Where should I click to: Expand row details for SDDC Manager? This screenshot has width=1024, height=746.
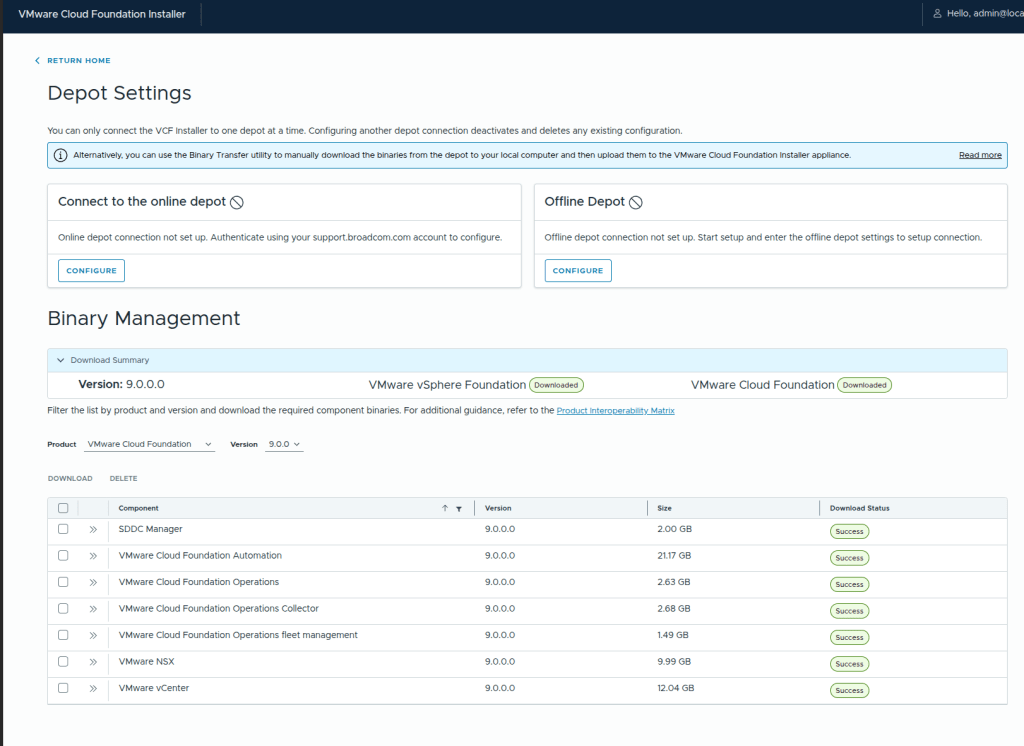tap(93, 529)
